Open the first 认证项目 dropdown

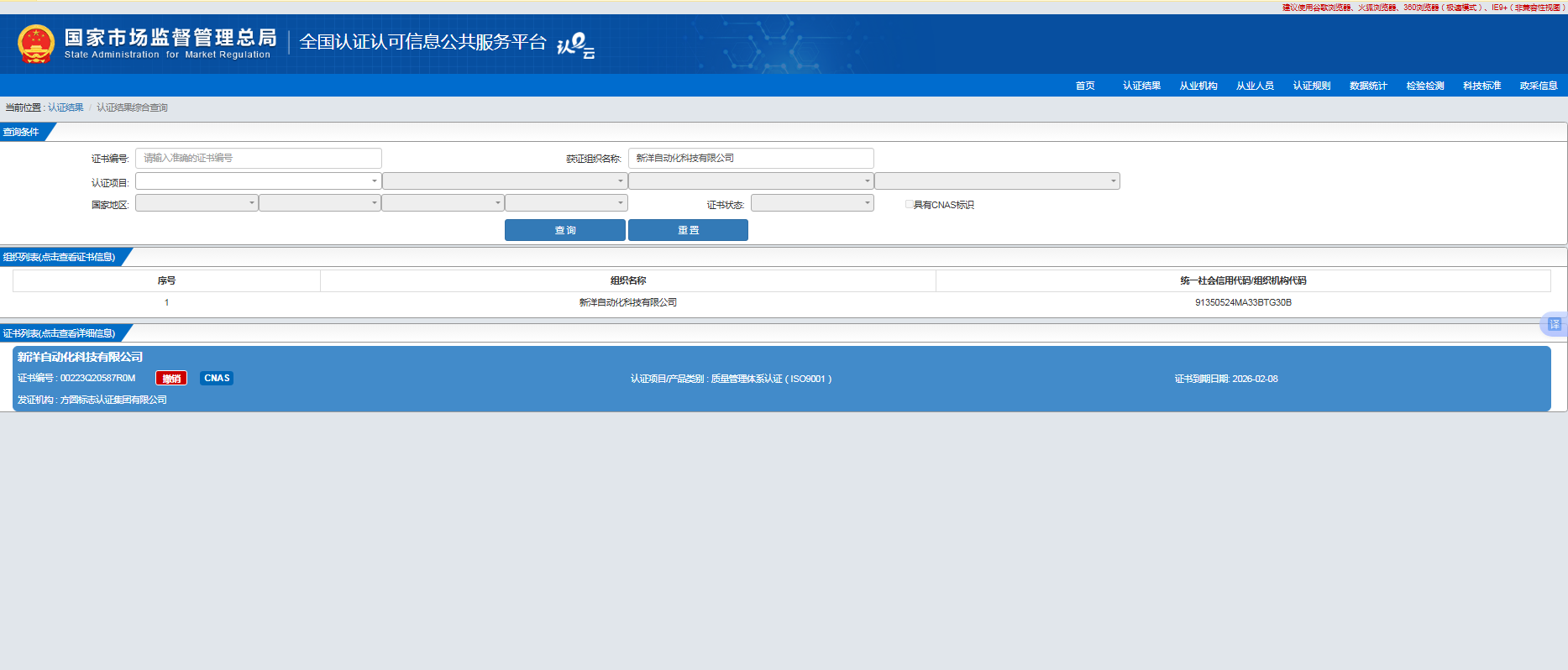259,181
